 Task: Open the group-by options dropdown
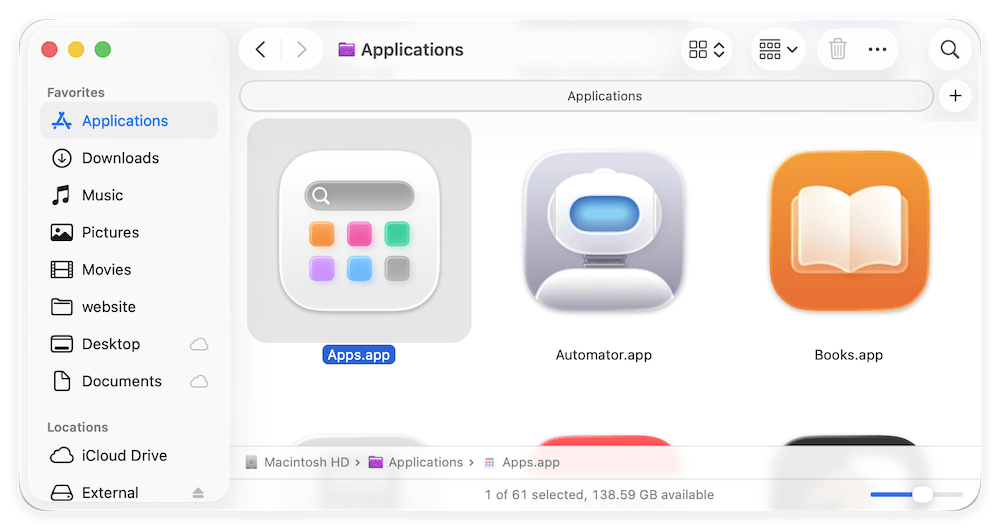(778, 50)
